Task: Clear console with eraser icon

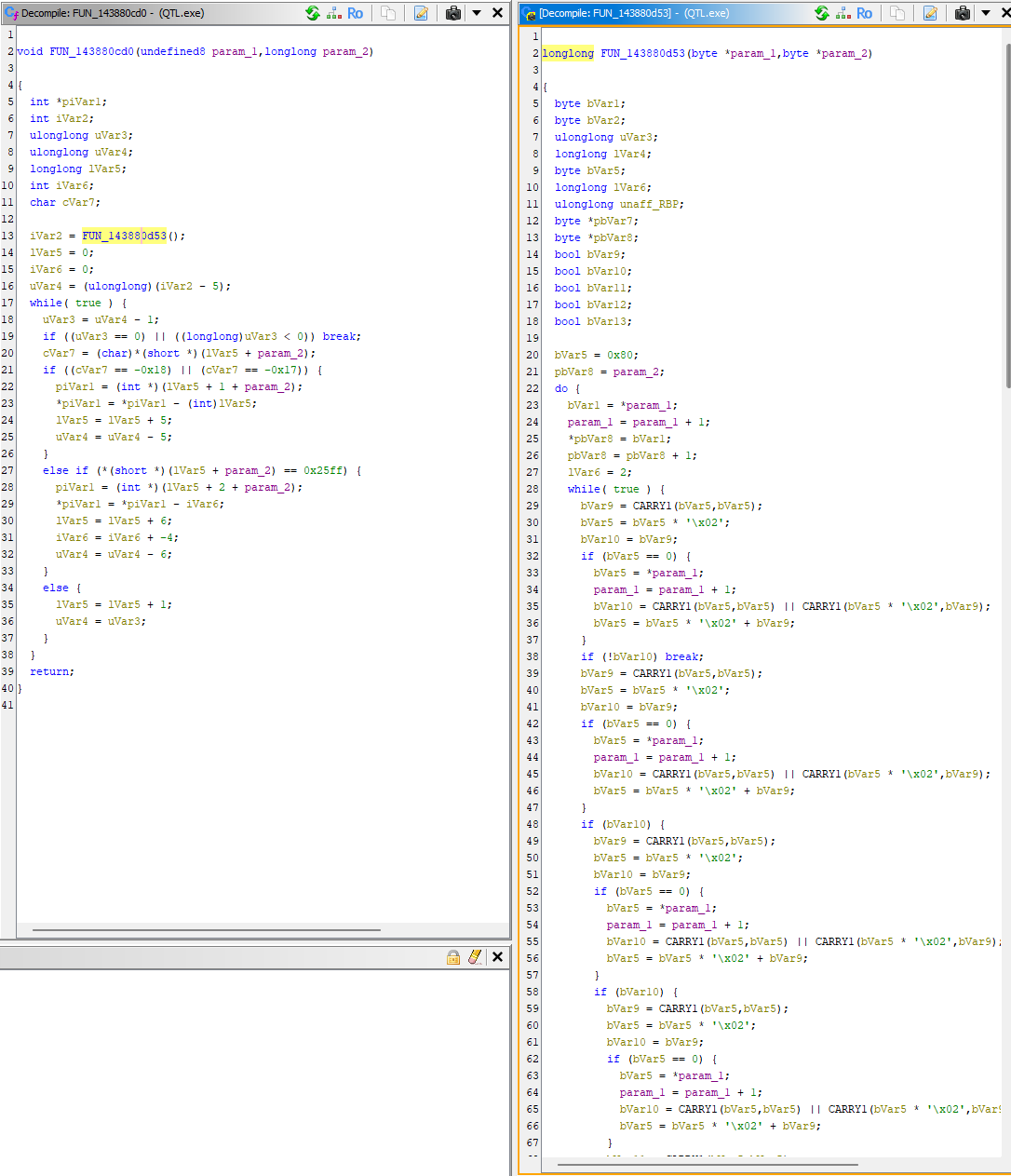Action: [x=475, y=957]
